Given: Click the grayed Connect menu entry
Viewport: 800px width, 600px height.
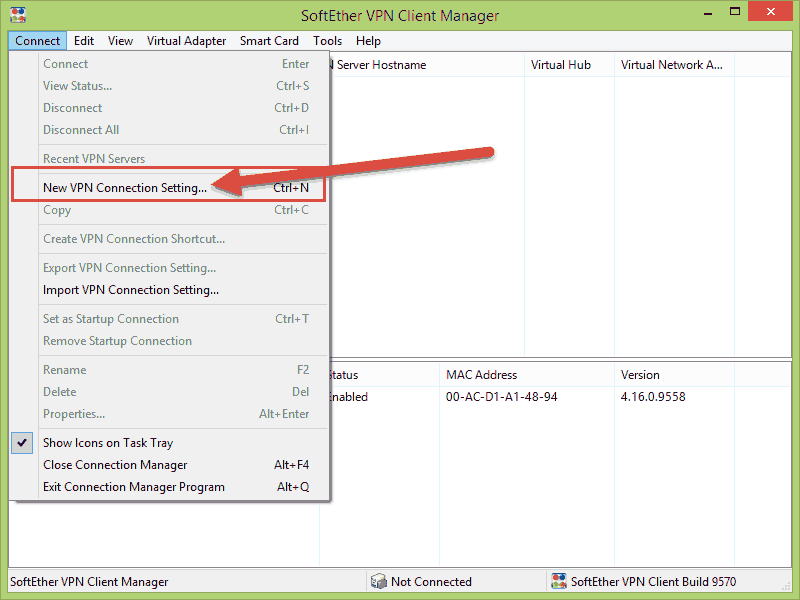Looking at the screenshot, I should [168, 64].
